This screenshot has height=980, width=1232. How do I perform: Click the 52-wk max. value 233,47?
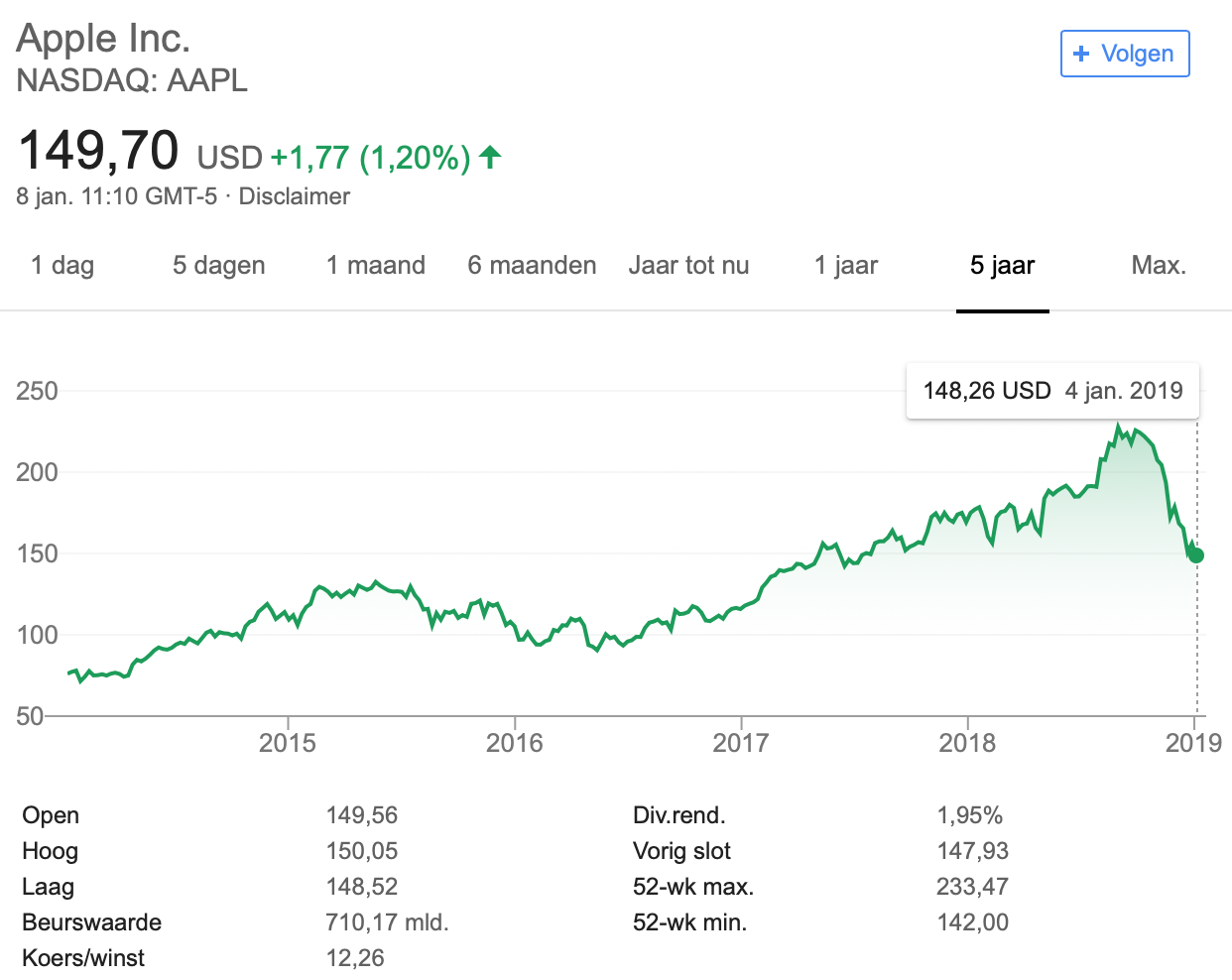click(973, 887)
